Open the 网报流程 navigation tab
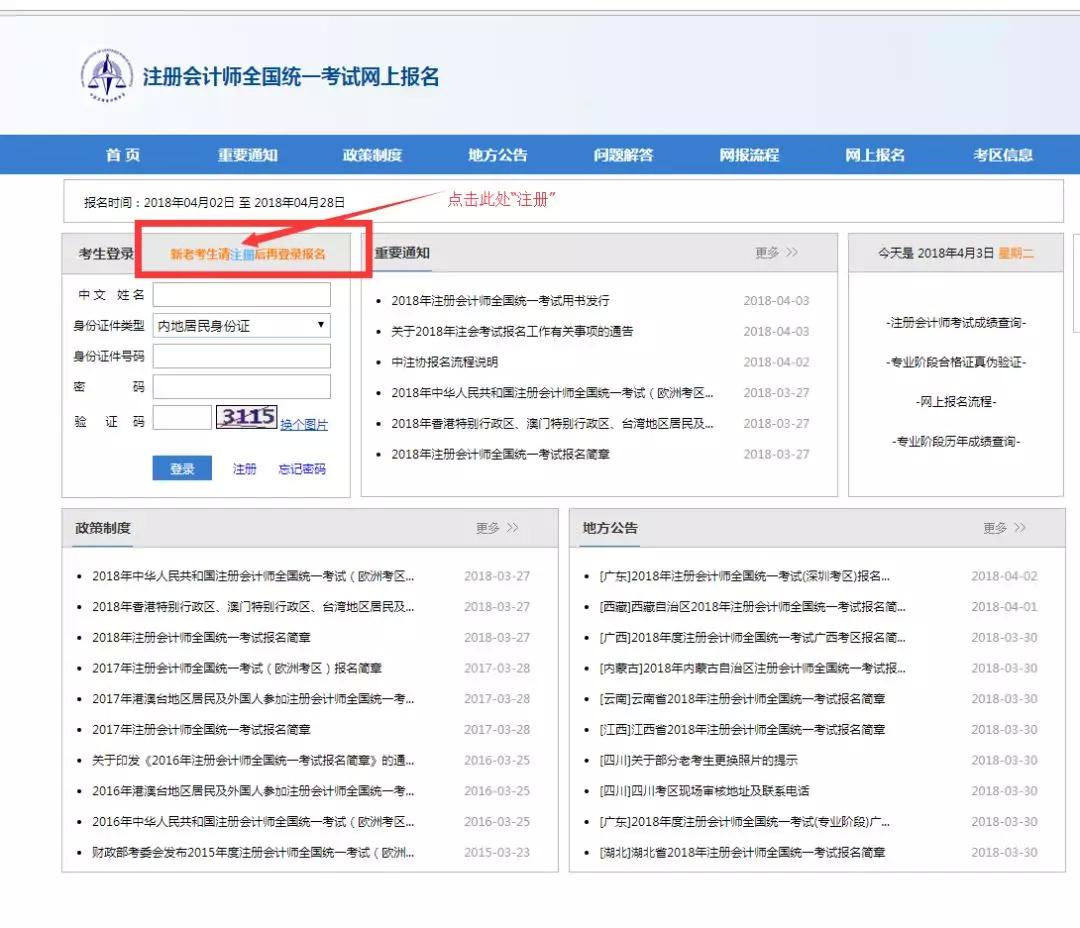The height and width of the screenshot is (928, 1080). point(750,154)
